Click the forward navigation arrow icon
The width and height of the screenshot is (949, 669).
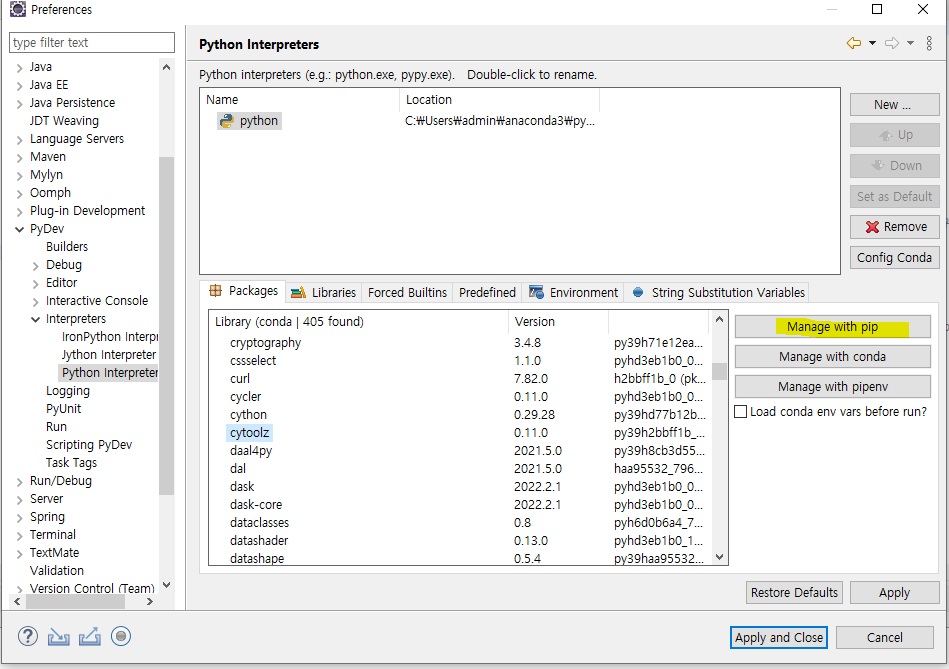[892, 43]
